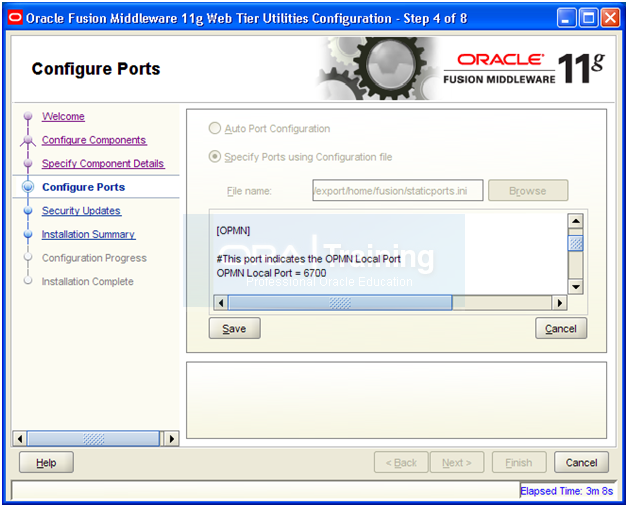
Task: Click the down arrow of file text scrollbar
Action: [576, 287]
